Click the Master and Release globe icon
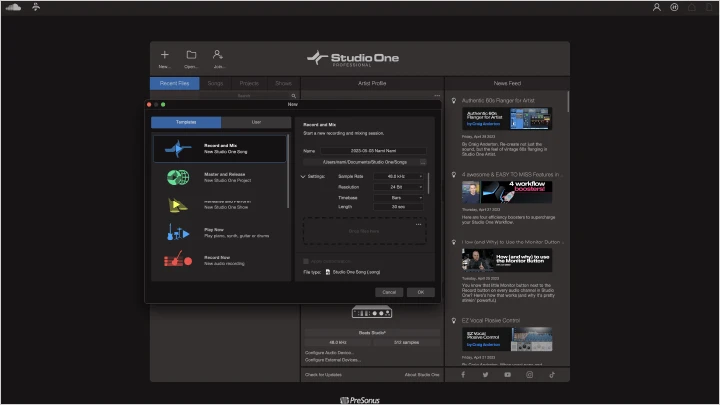This screenshot has height=405, width=720. pos(178,177)
